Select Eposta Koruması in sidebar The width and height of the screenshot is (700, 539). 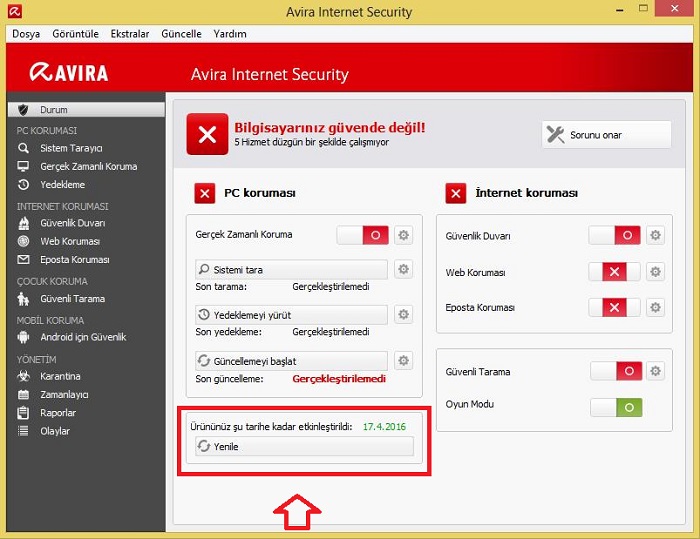75,259
